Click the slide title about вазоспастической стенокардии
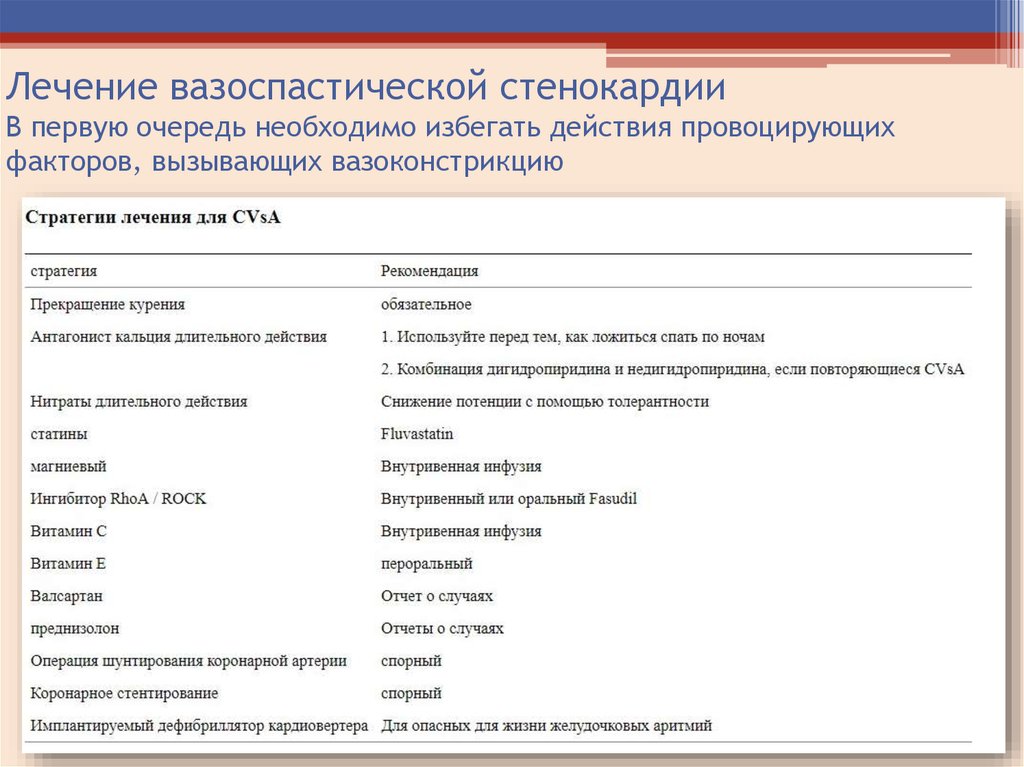The height and width of the screenshot is (767, 1024). coord(366,88)
